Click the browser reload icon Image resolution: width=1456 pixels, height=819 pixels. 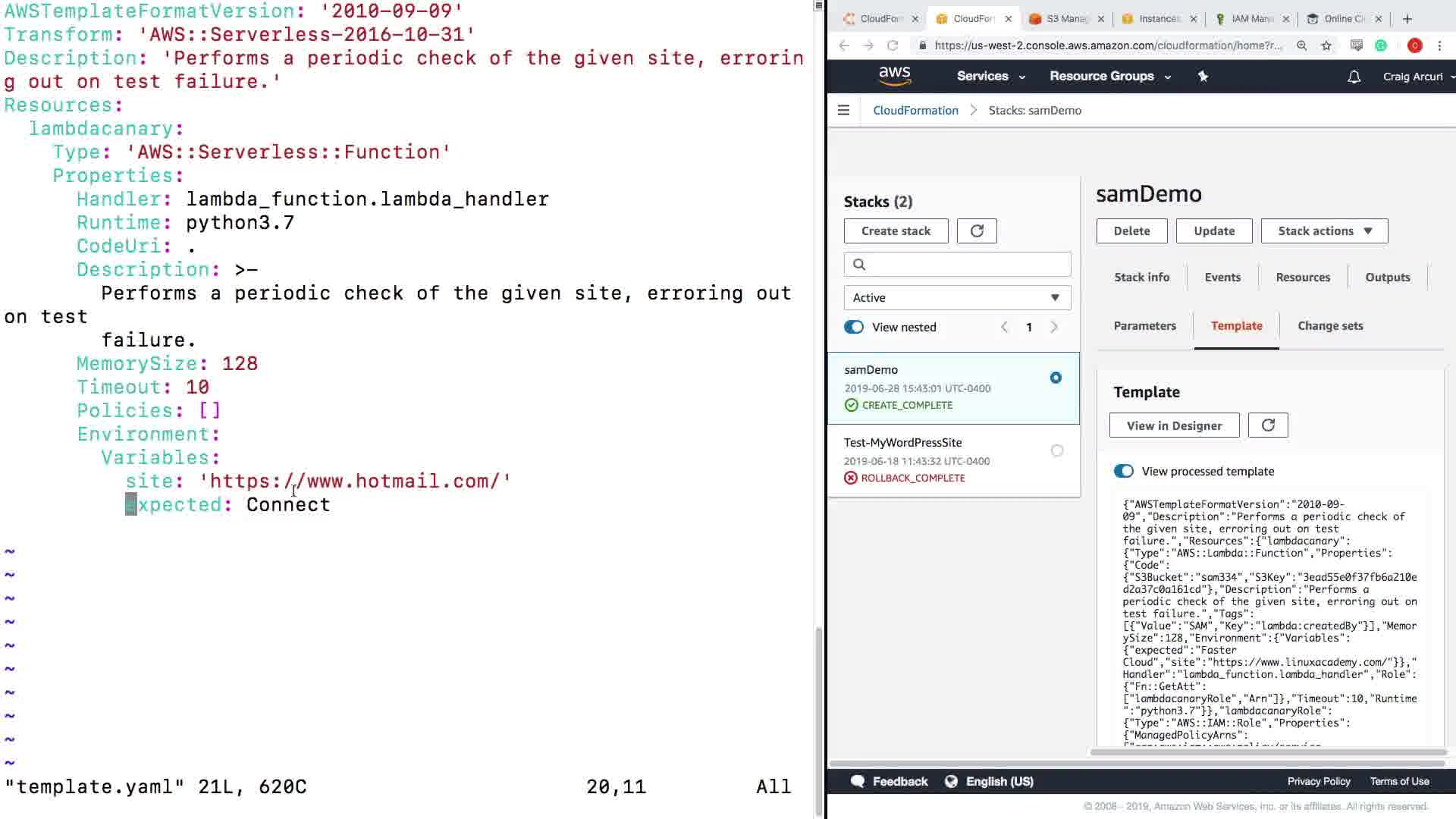click(893, 45)
